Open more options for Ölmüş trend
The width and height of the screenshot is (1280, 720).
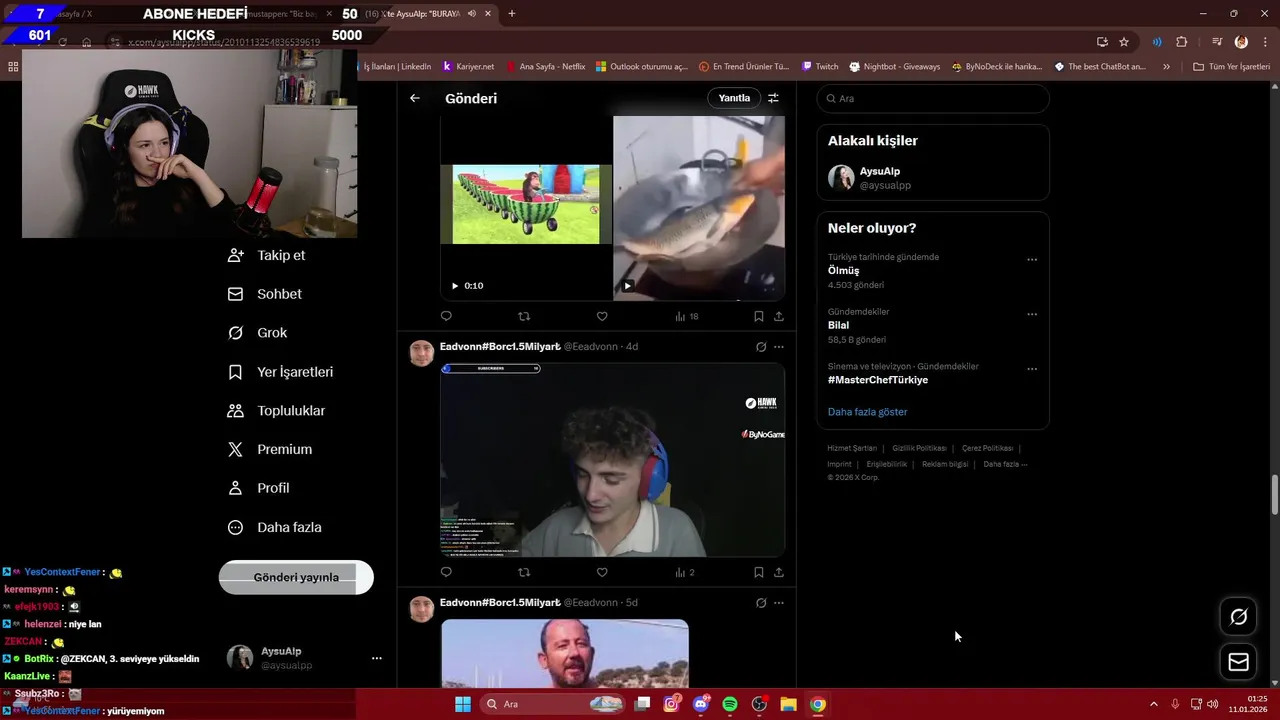click(1032, 259)
